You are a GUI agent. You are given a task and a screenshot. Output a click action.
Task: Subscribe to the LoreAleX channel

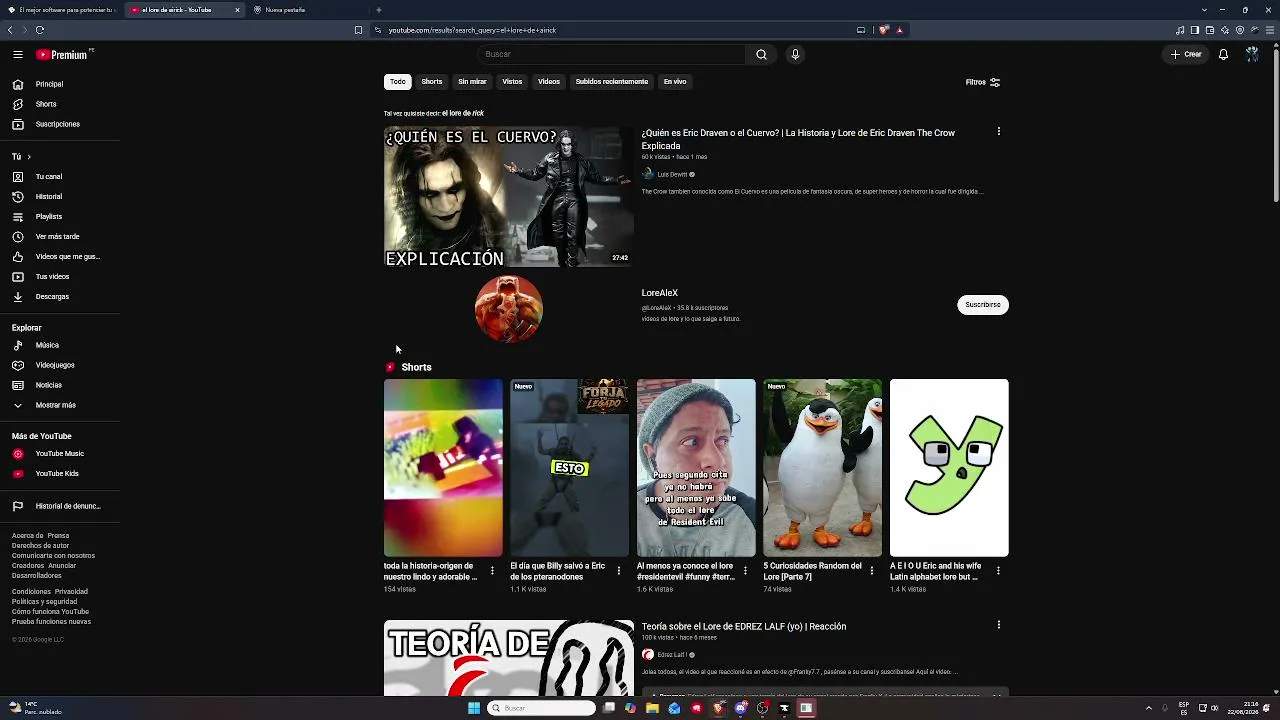point(983,305)
